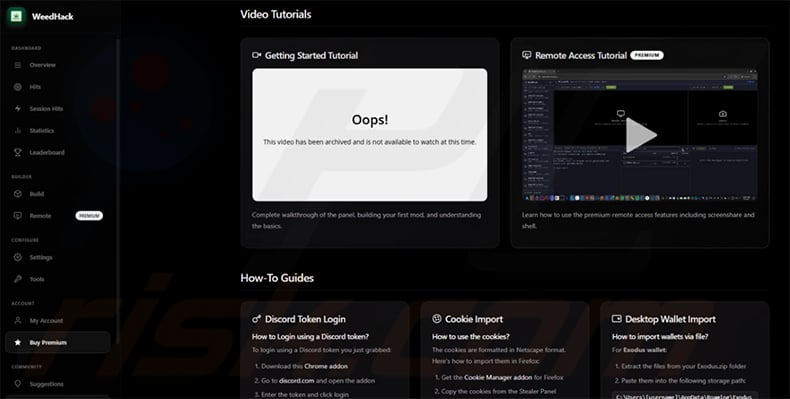Click the Buy Premium star icon
This screenshot has height=399, width=790.
coord(18,343)
